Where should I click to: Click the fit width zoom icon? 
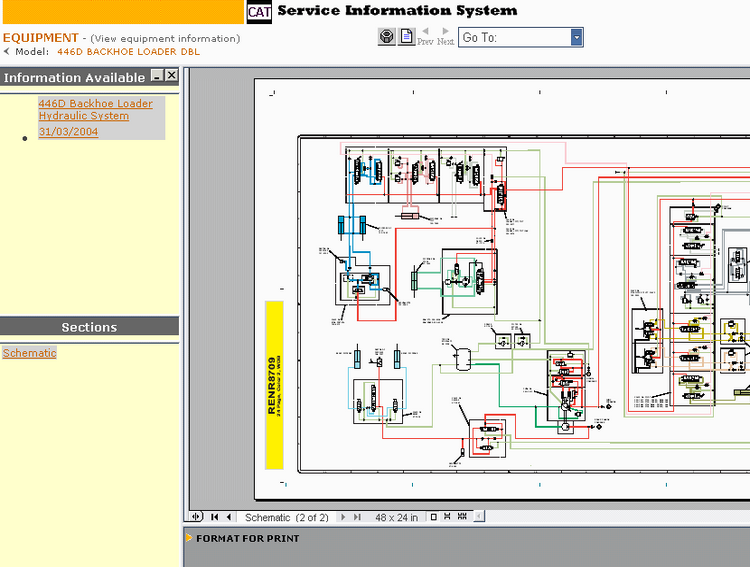(447, 517)
